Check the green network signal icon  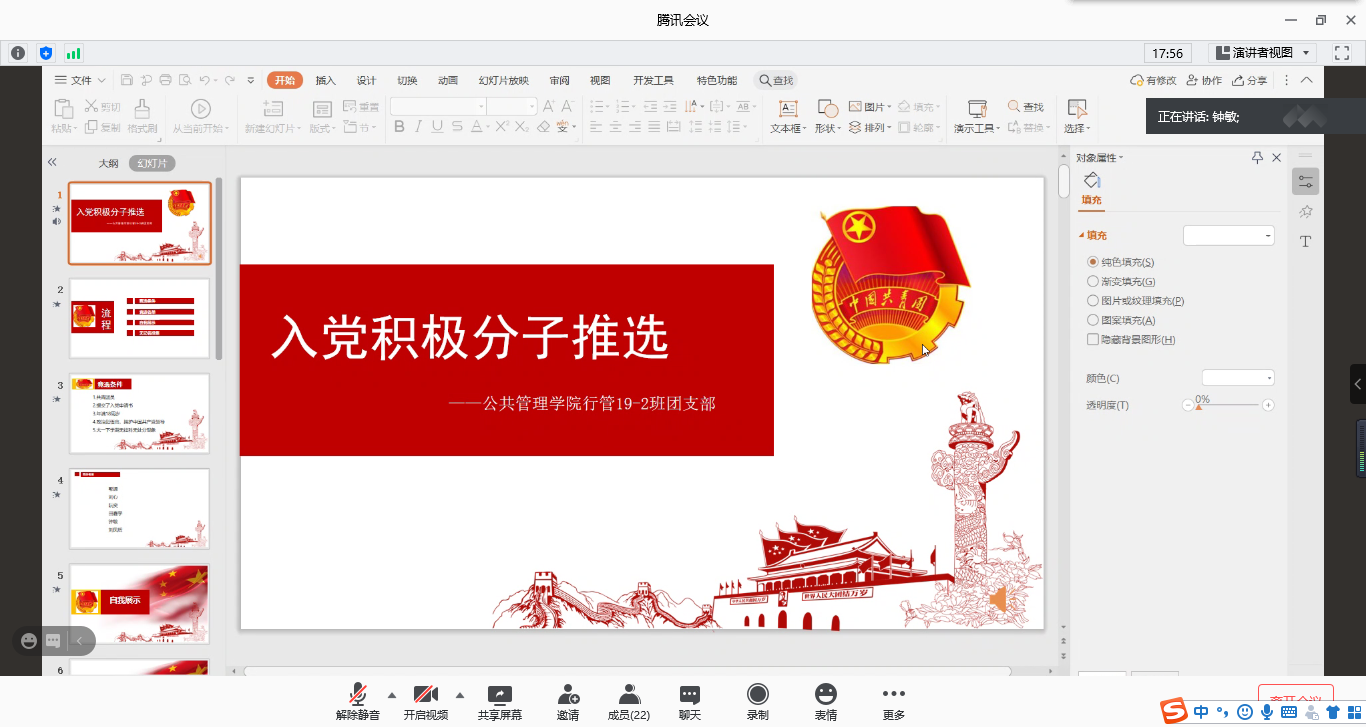click(x=74, y=53)
